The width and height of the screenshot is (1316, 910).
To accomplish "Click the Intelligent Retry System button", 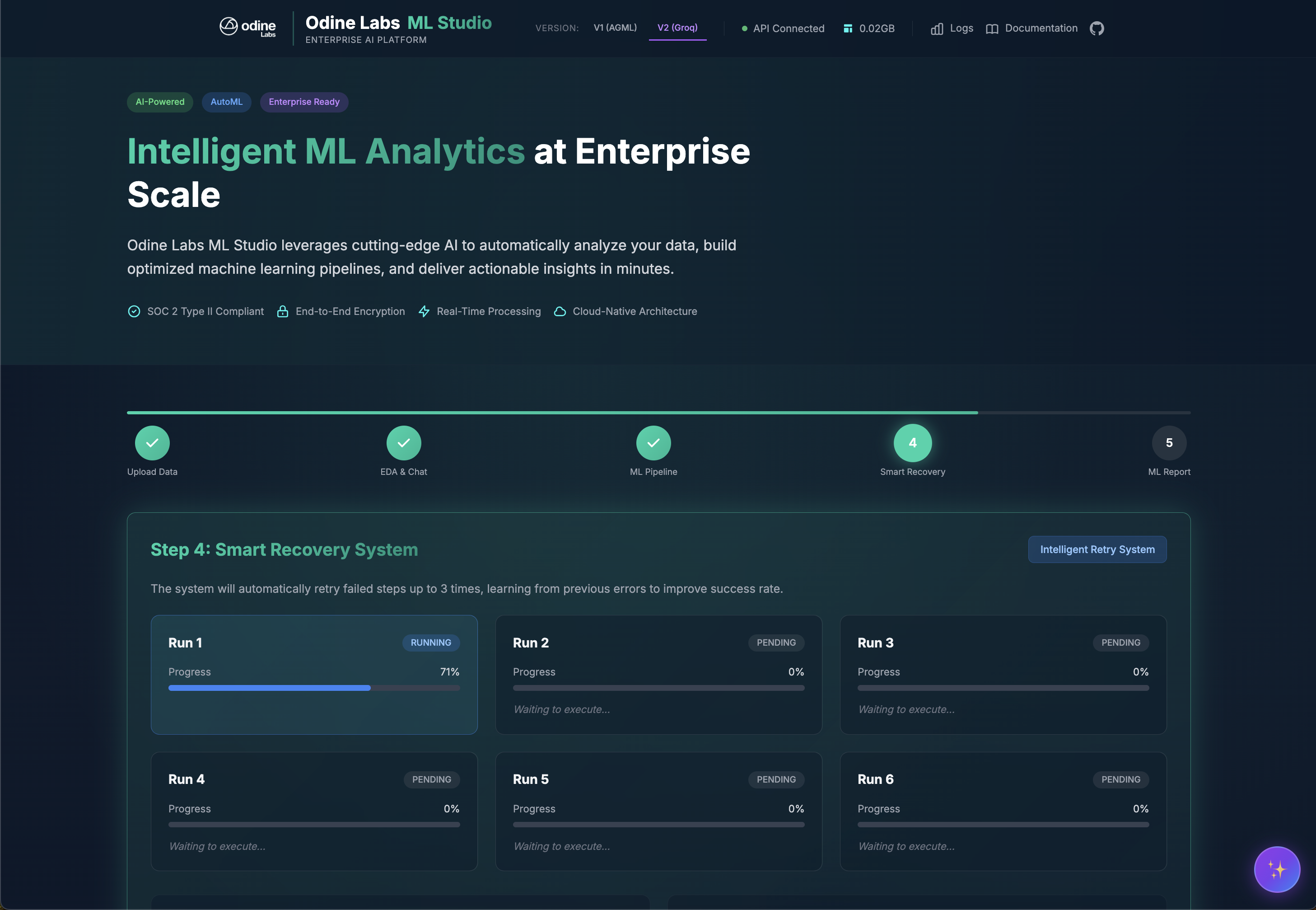I will pyautogui.click(x=1097, y=549).
